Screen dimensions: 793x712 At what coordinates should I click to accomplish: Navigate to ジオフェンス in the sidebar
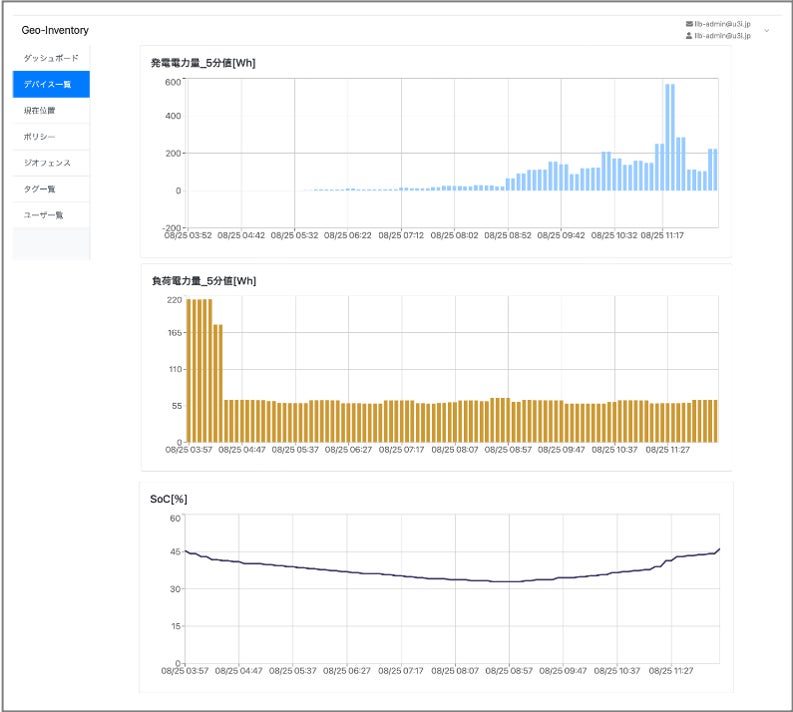(x=51, y=162)
